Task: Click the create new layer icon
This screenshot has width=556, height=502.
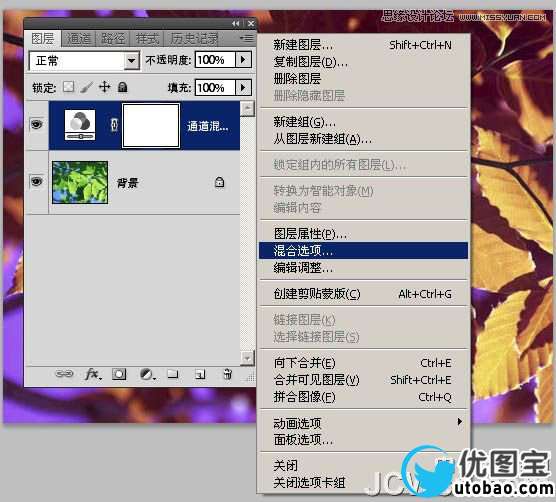Action: pyautogui.click(x=200, y=374)
